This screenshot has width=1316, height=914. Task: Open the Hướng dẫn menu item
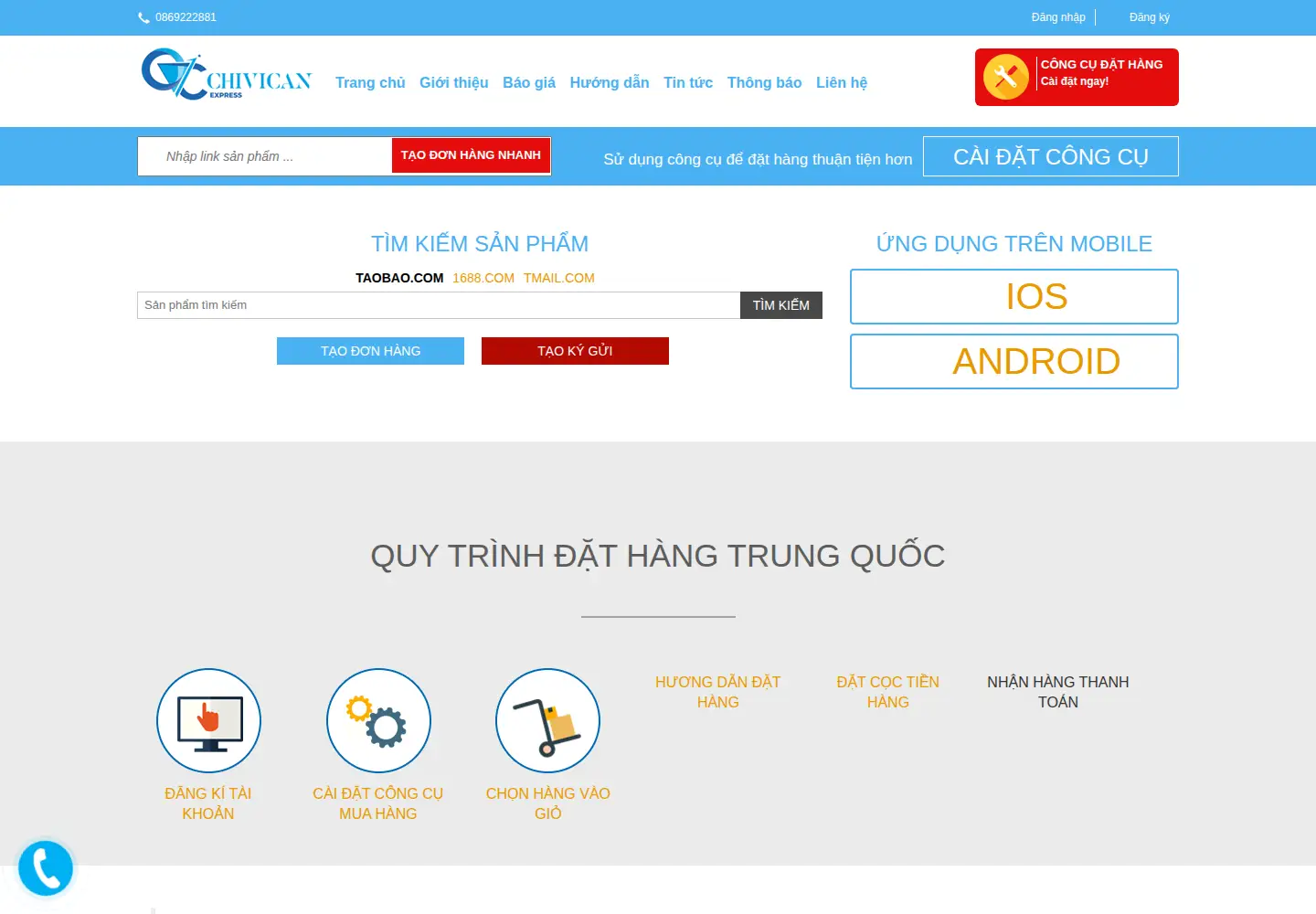pyautogui.click(x=610, y=82)
